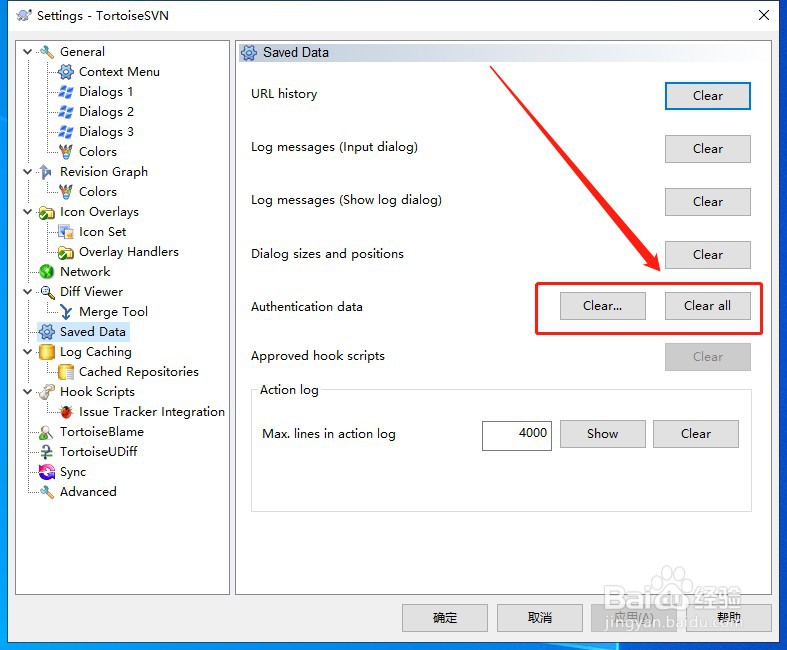This screenshot has width=787, height=650.
Task: Click the Max. lines in action log field
Action: click(x=516, y=435)
